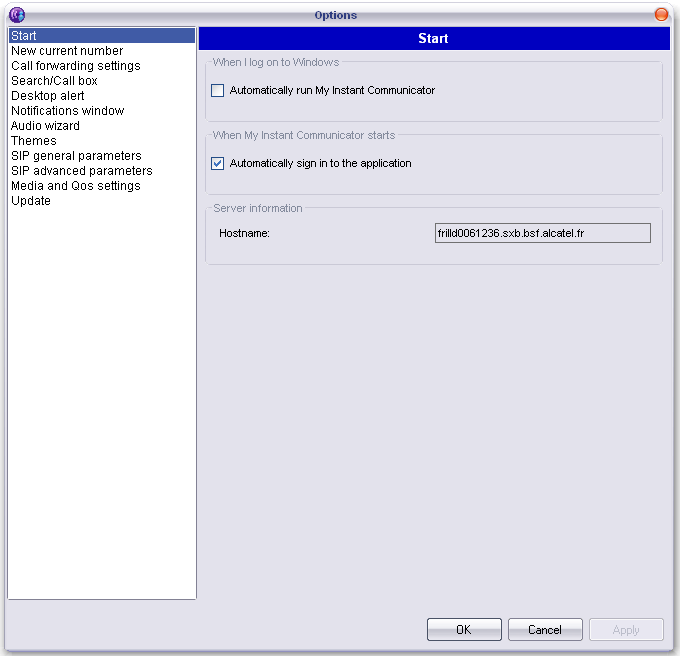Click the Cancel button

[545, 630]
